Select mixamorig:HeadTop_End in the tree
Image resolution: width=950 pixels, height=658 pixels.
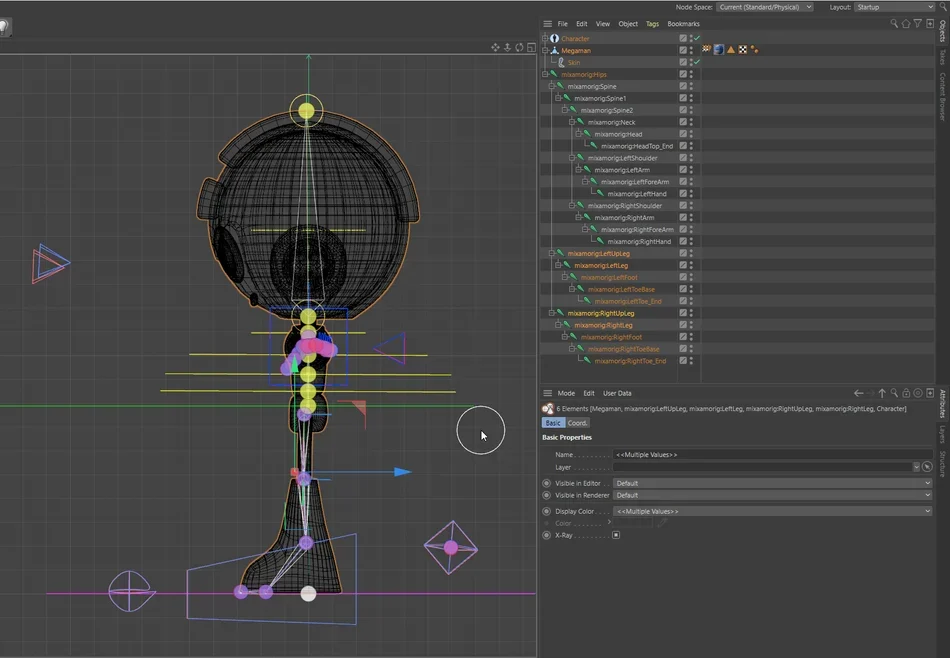point(637,146)
